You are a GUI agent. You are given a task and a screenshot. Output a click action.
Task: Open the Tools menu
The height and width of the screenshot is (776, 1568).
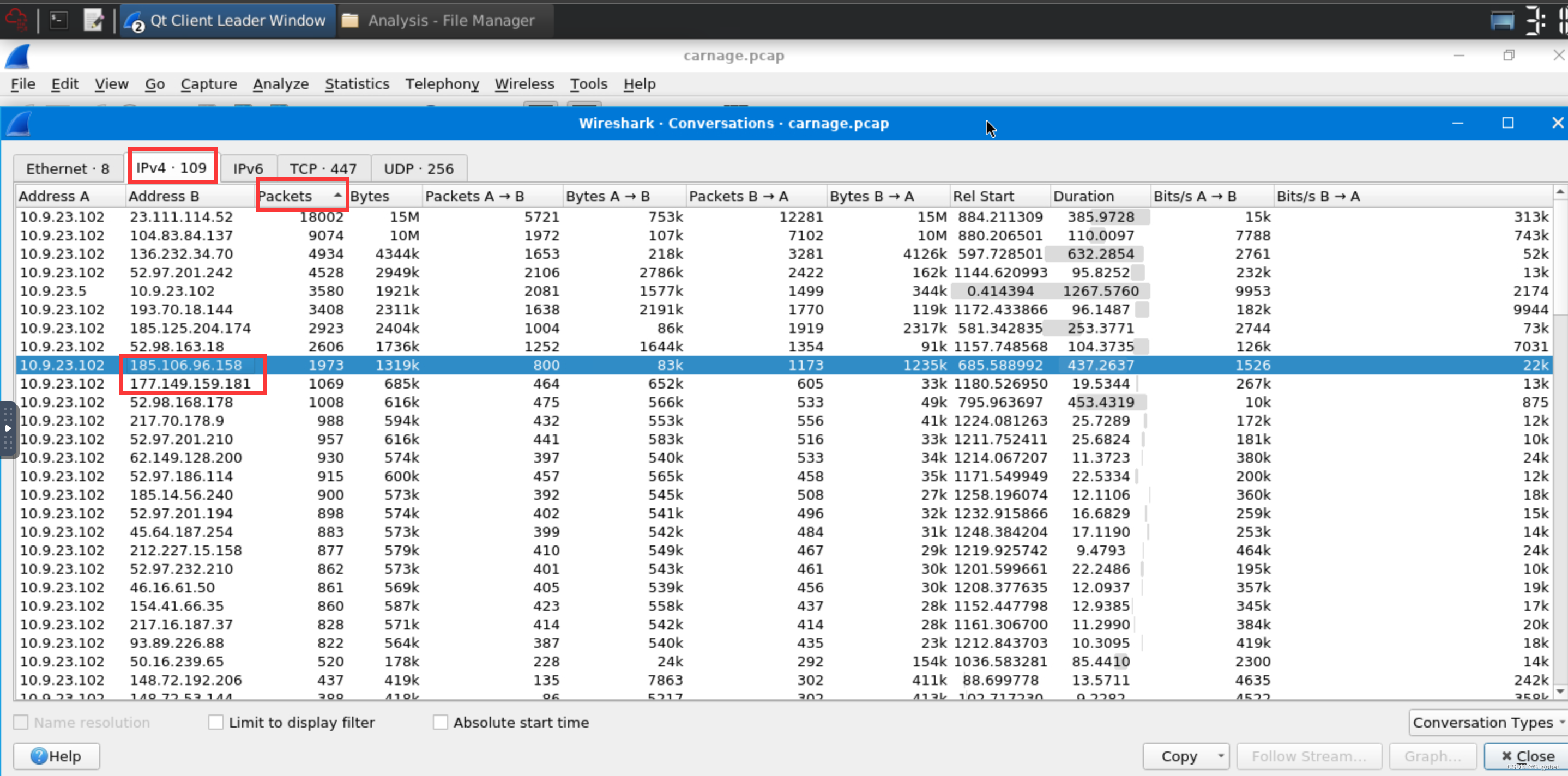pos(588,84)
